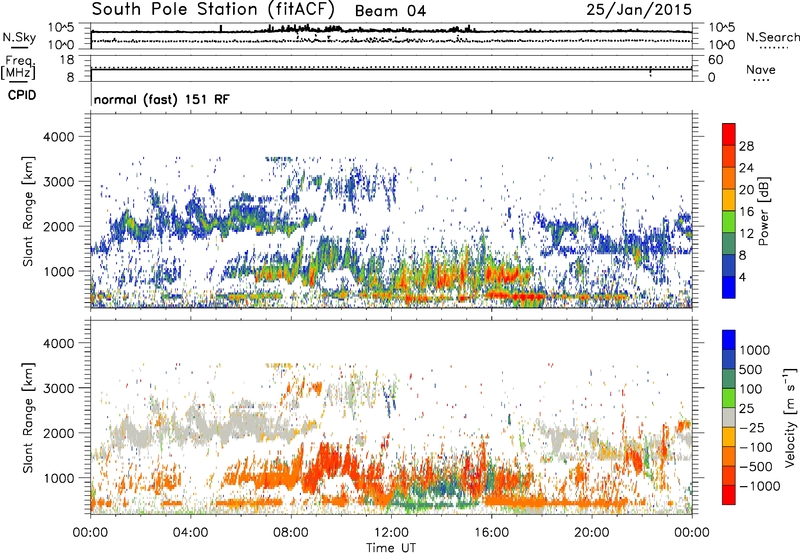Click the 'Freq. [MHz]' axis label
This screenshot has height=554, width=800.
pos(19,68)
